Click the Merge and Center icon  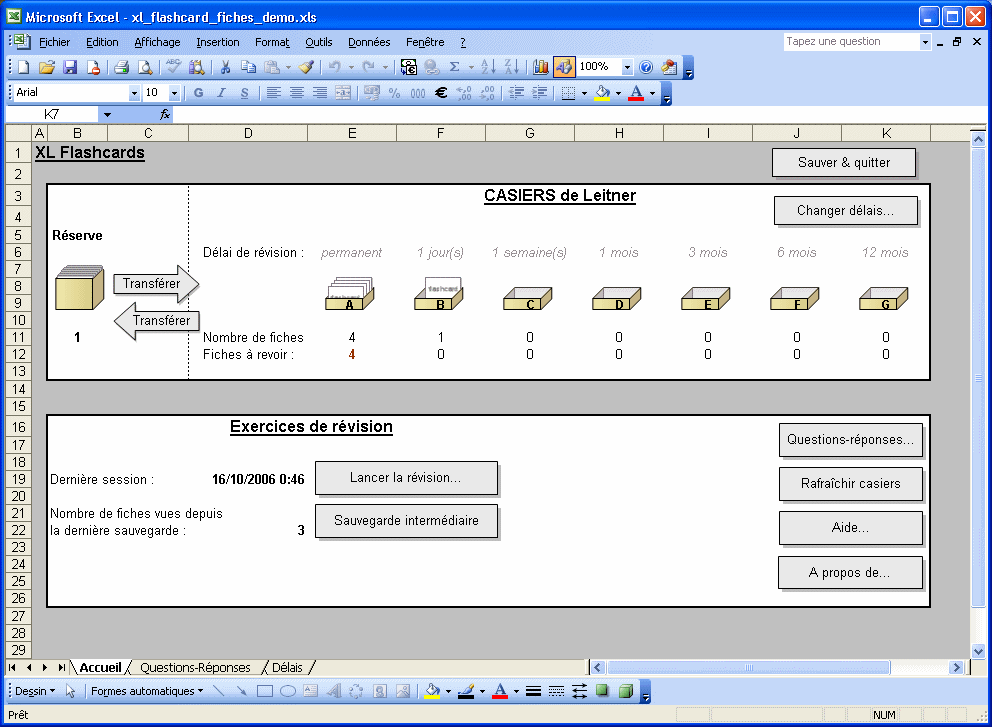click(x=343, y=93)
